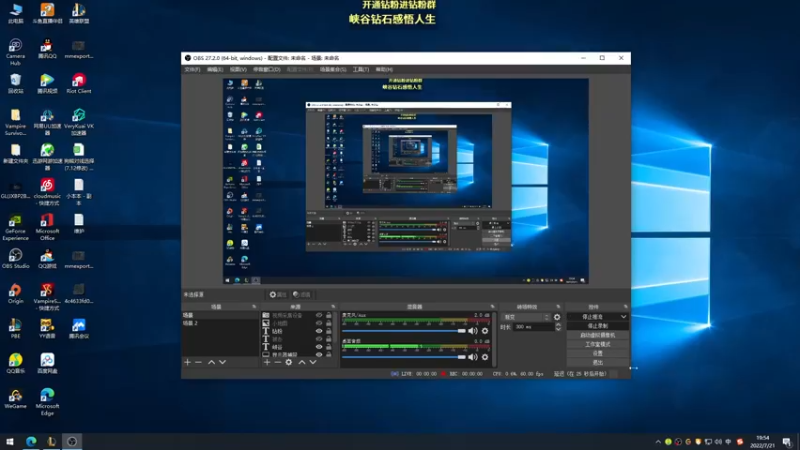Open 腾讯QQ desktop shortcut
The width and height of the screenshot is (800, 450).
47,49
